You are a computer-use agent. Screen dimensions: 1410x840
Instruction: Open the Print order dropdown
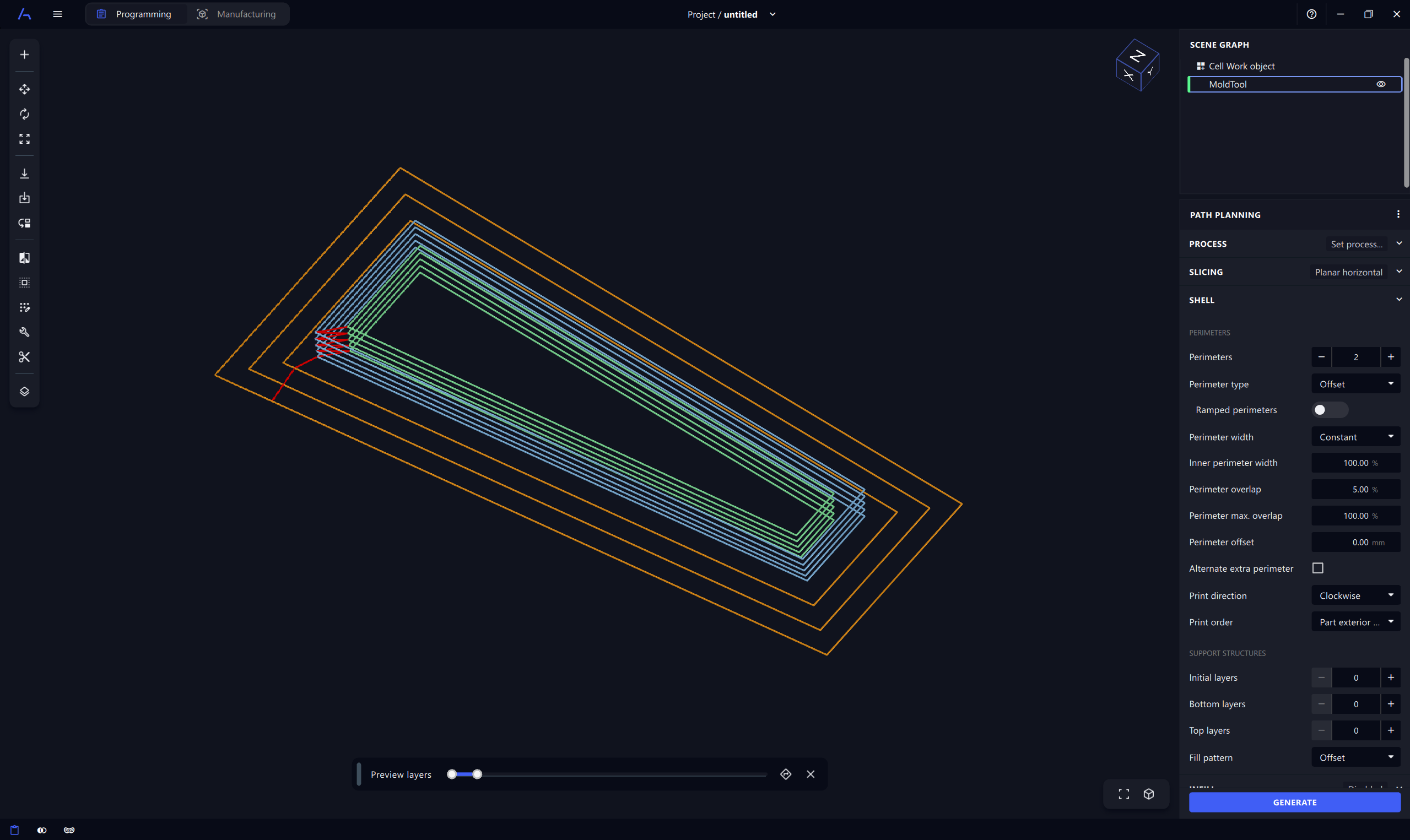(x=1355, y=622)
